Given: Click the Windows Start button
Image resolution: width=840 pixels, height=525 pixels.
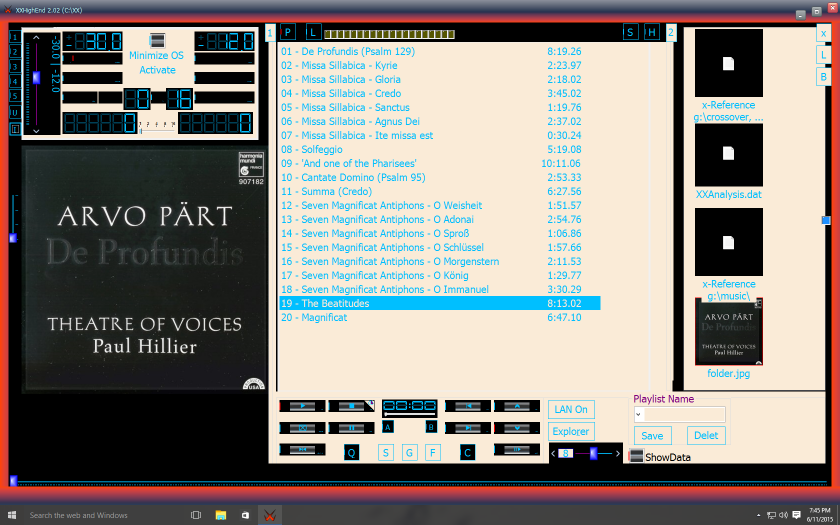Looking at the screenshot, I should pos(12,515).
